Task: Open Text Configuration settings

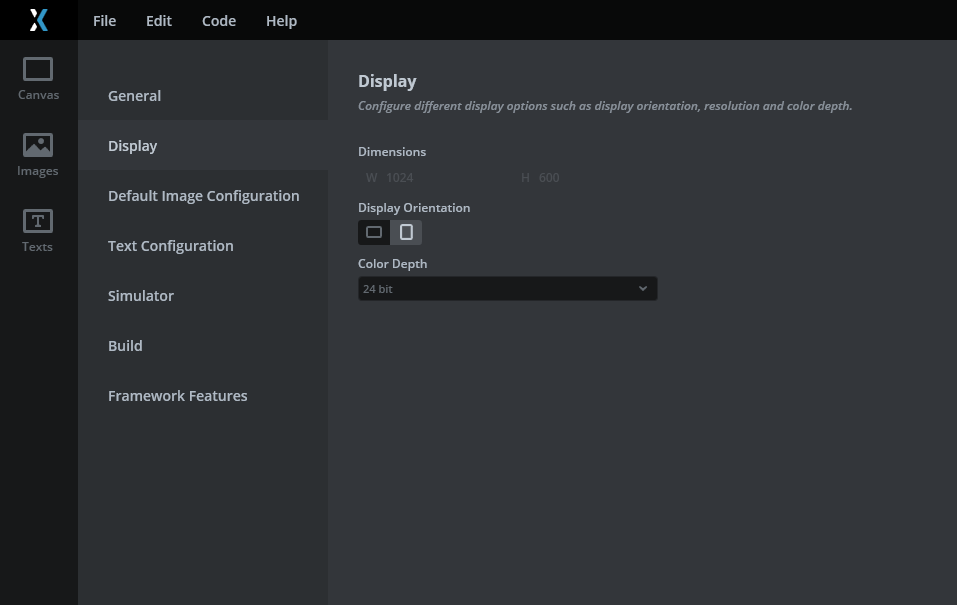Action: [170, 246]
